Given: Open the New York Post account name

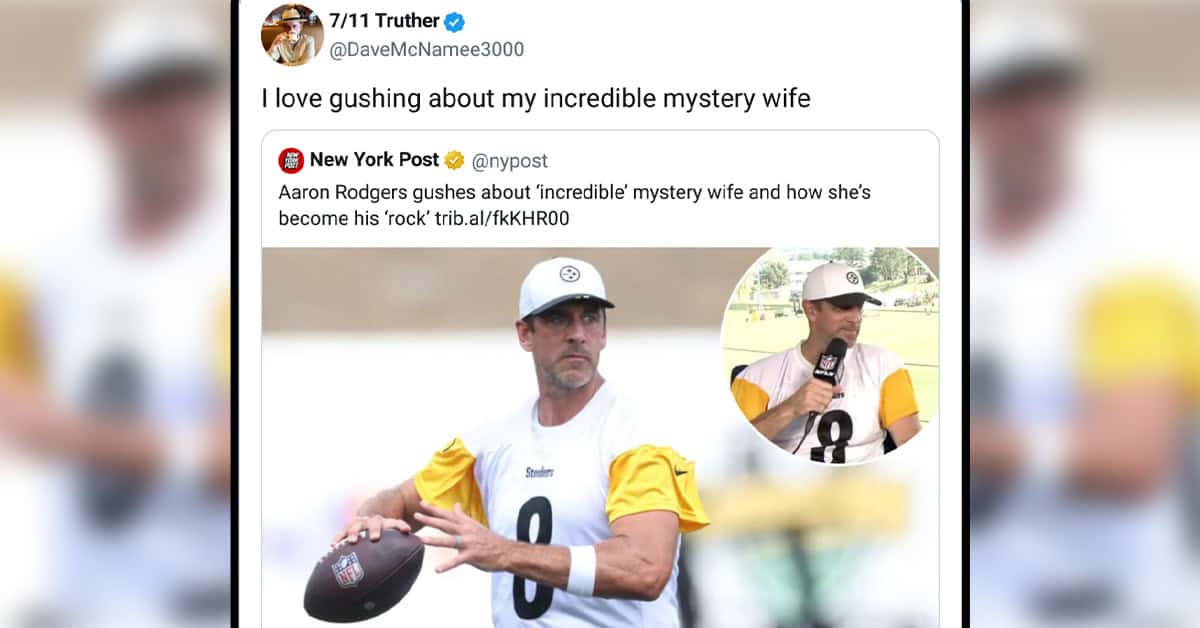Looking at the screenshot, I should tap(374, 160).
